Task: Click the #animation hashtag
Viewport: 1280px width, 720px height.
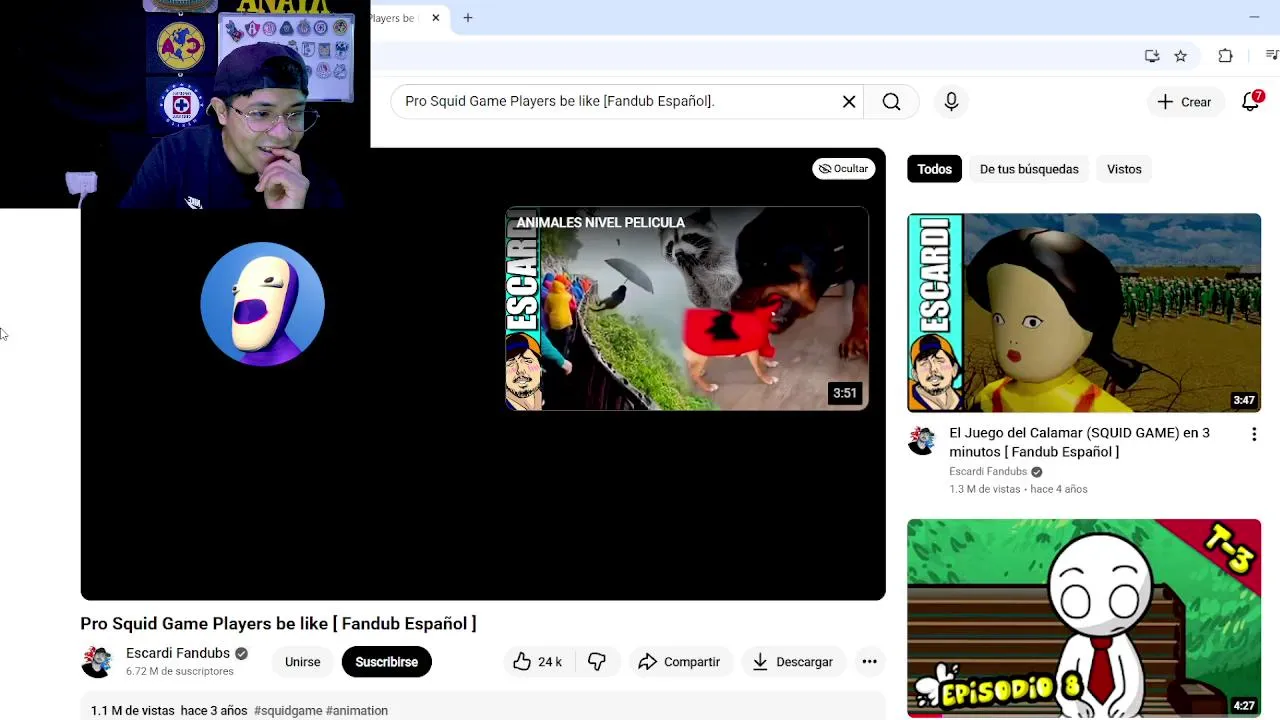Action: pyautogui.click(x=357, y=711)
